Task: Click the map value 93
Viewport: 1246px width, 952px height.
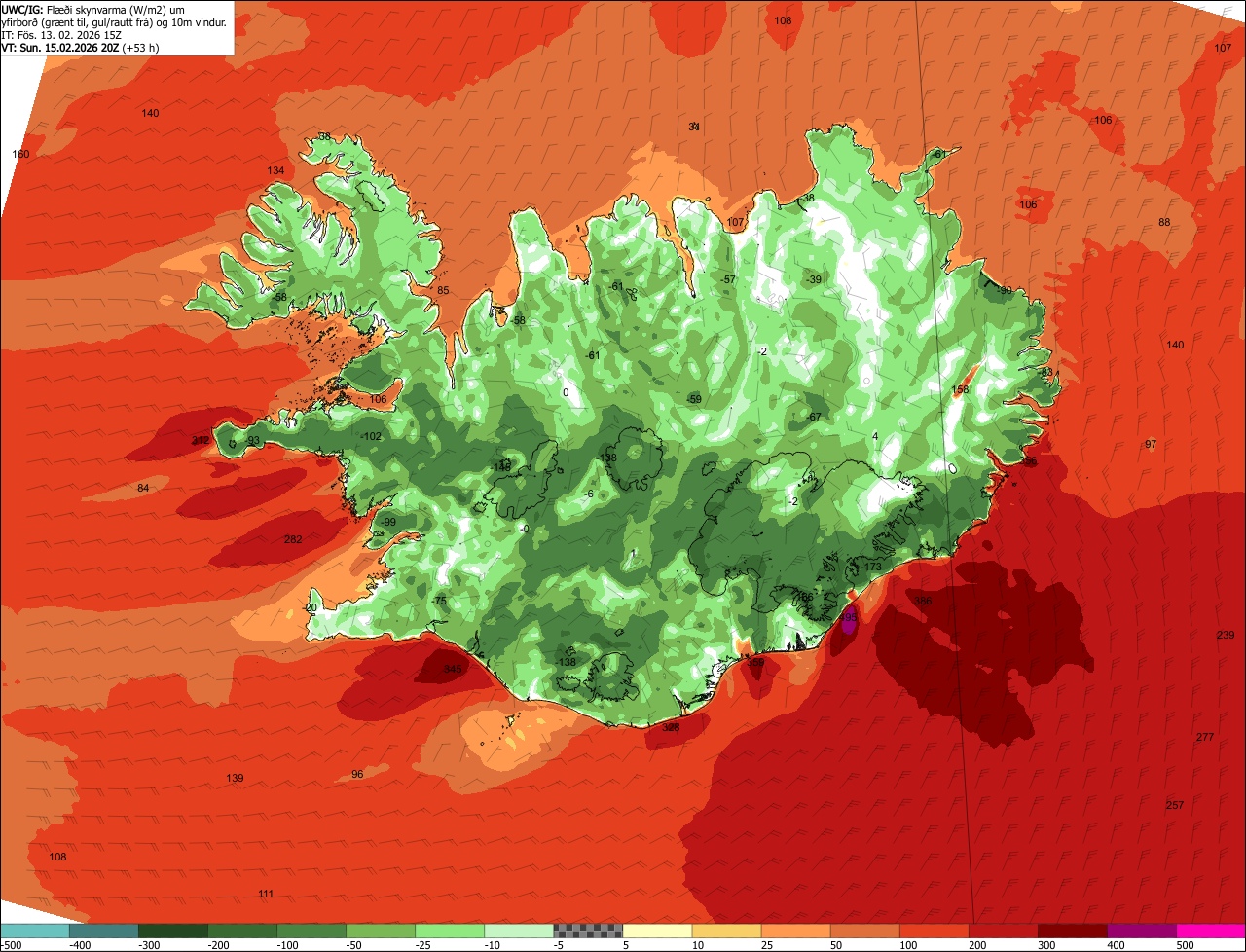Action: pyautogui.click(x=253, y=442)
